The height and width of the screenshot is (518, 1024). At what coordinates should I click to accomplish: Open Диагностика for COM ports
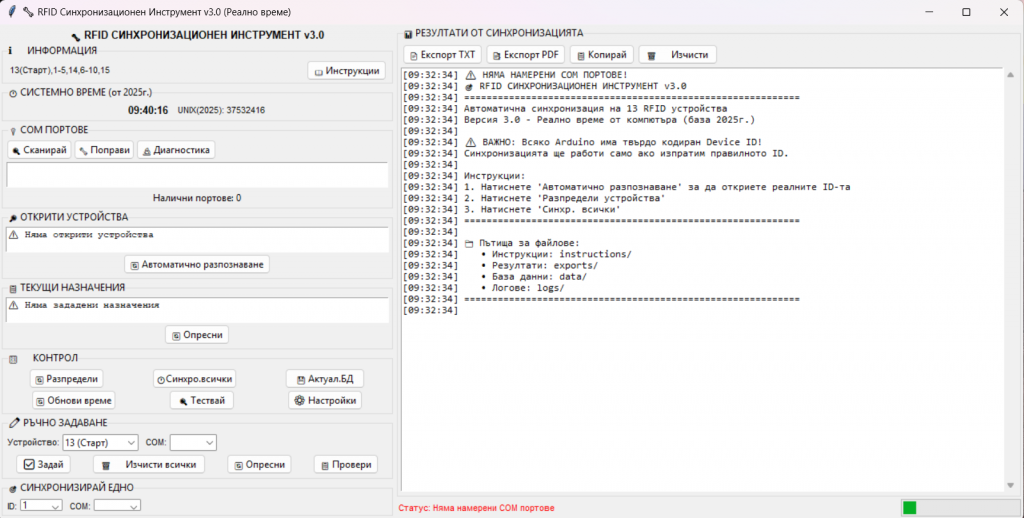point(176,150)
